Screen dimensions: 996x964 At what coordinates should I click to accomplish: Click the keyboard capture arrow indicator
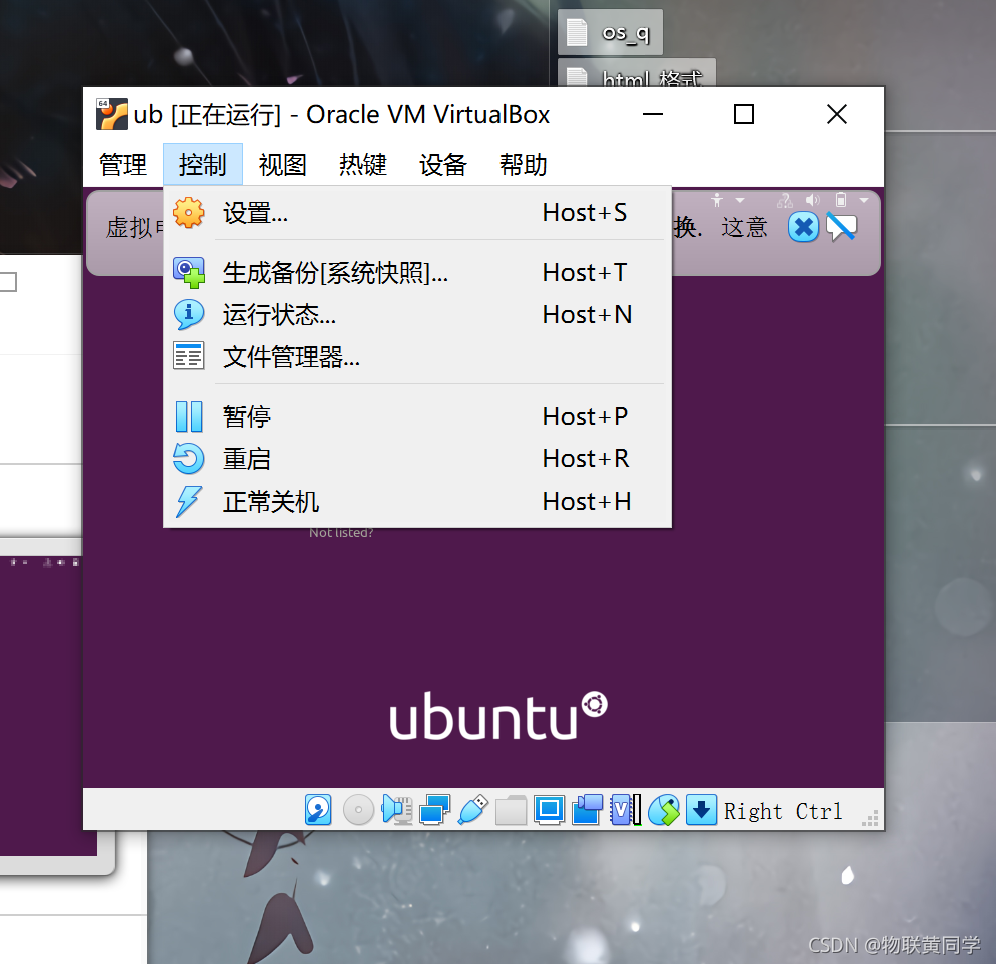(x=701, y=810)
